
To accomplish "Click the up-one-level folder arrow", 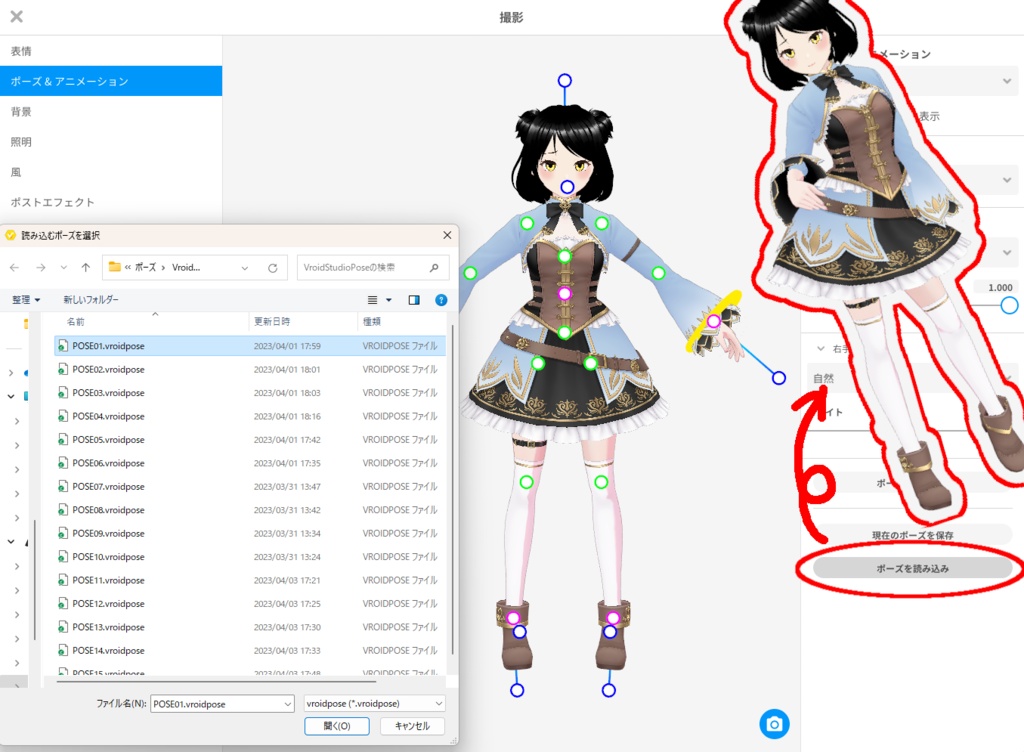I will [86, 267].
